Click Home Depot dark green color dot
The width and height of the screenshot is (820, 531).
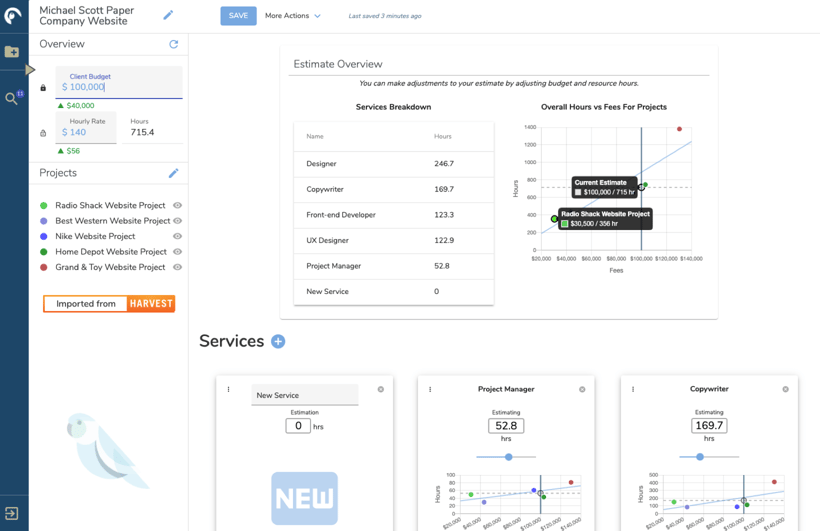tap(44, 252)
